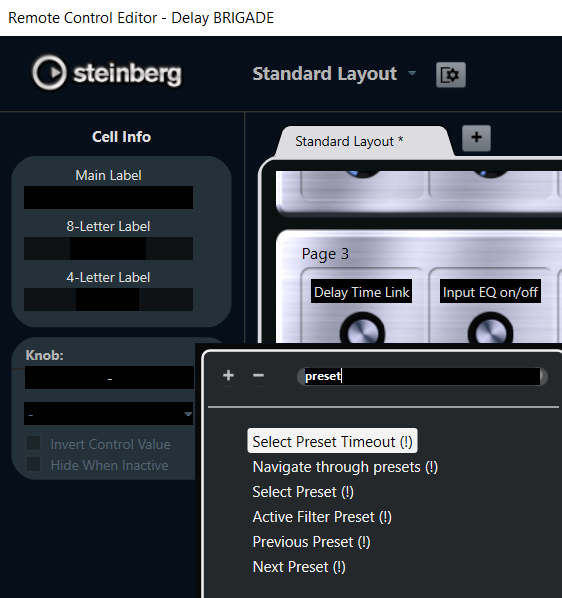Open the Standard Layout dropdown arrow

tap(412, 72)
